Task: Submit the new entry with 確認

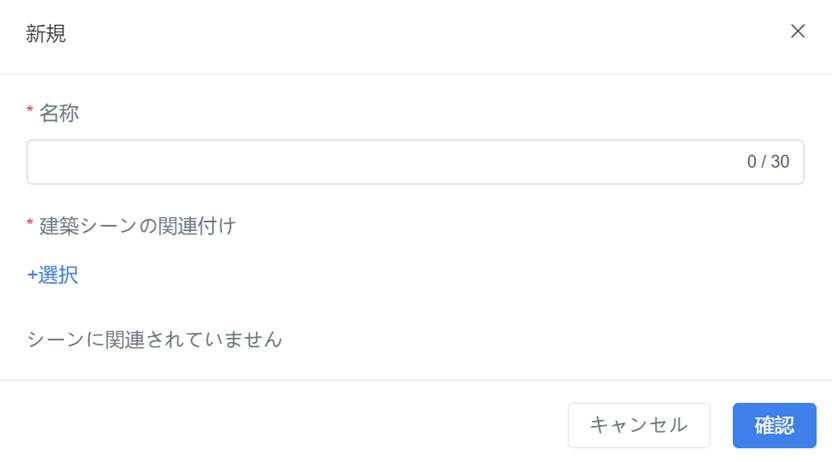Action: pyautogui.click(x=774, y=425)
